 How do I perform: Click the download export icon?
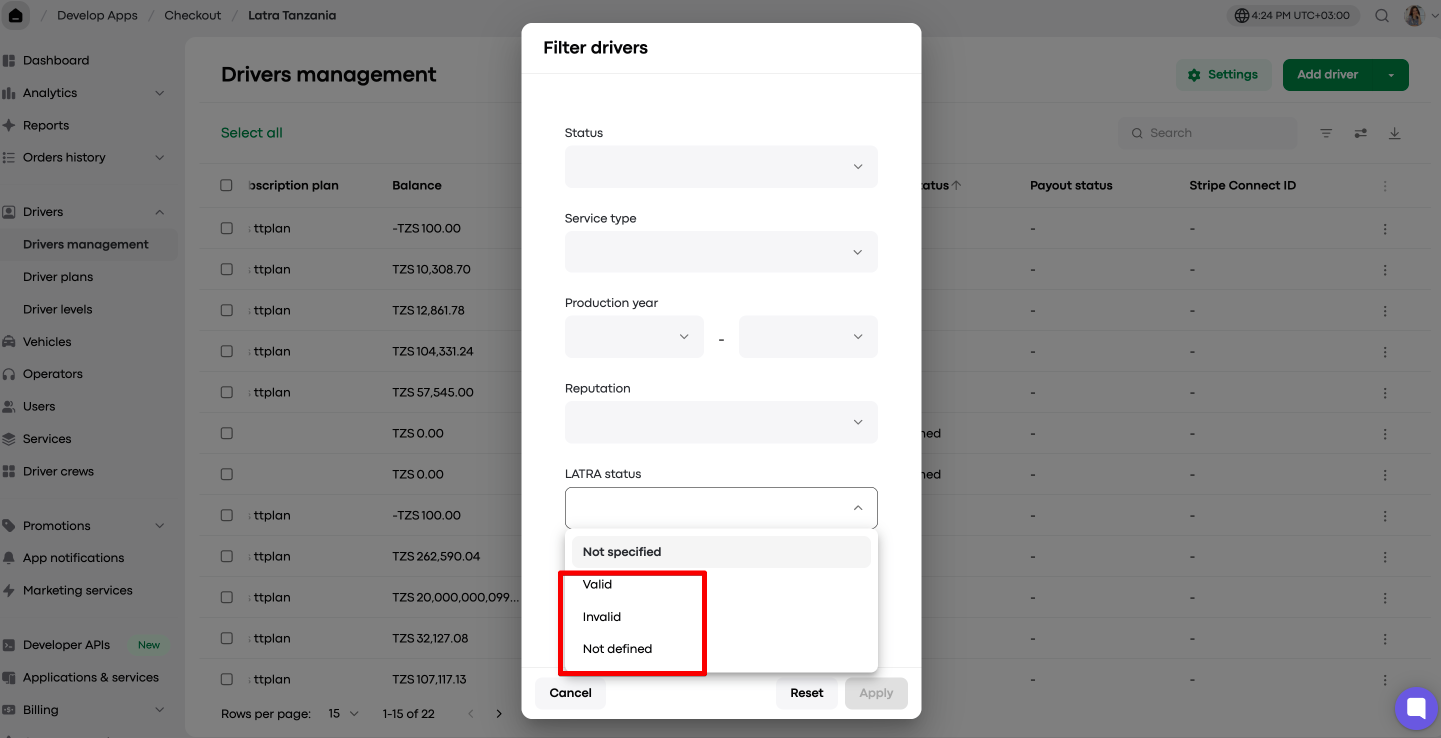click(x=1394, y=133)
